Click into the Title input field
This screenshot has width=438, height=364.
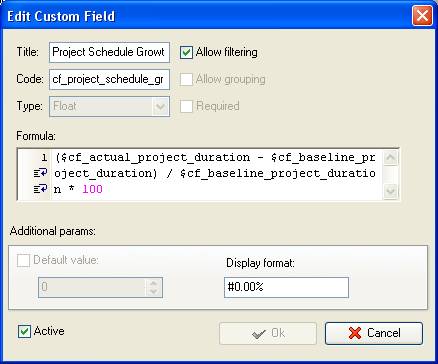(x=109, y=52)
